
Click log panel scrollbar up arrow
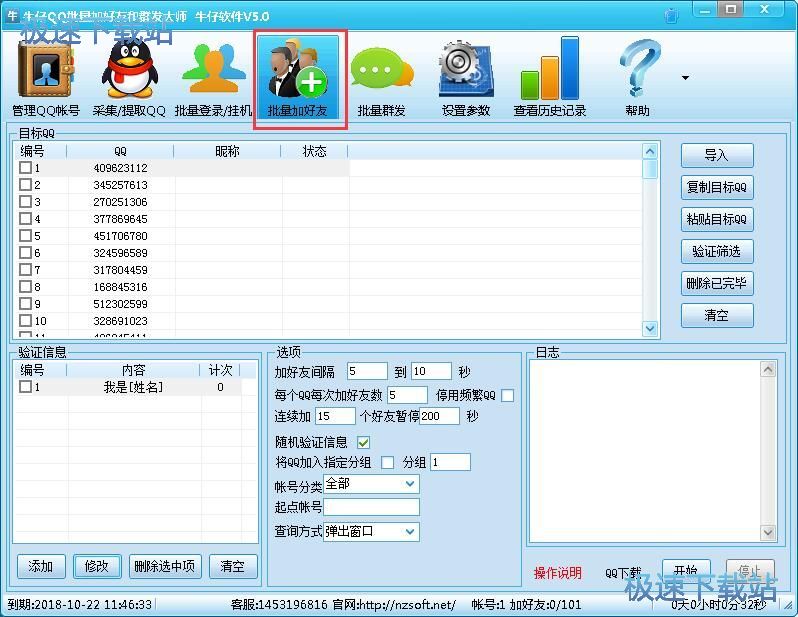768,369
